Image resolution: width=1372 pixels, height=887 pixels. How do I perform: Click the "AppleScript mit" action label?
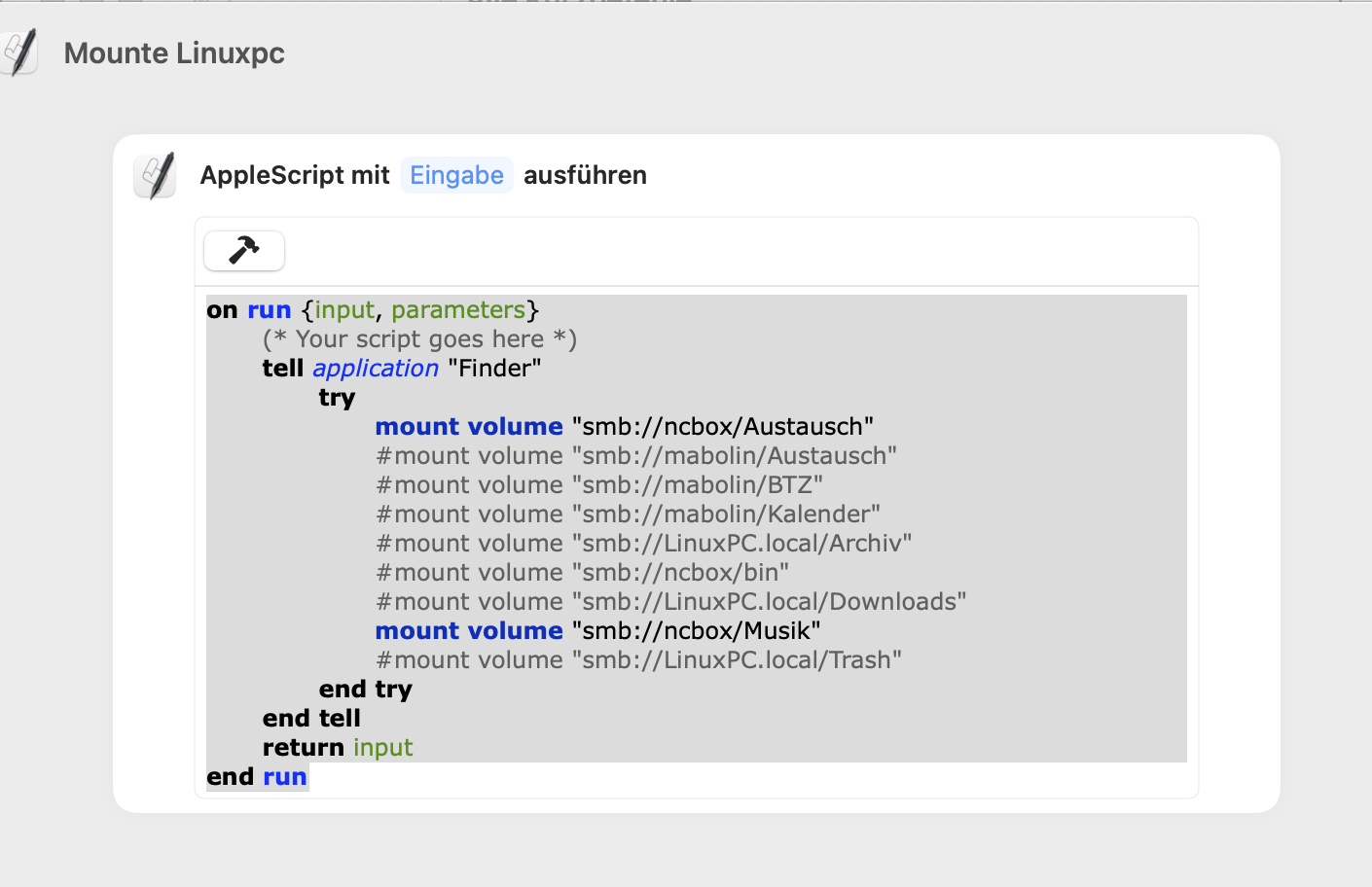[294, 175]
